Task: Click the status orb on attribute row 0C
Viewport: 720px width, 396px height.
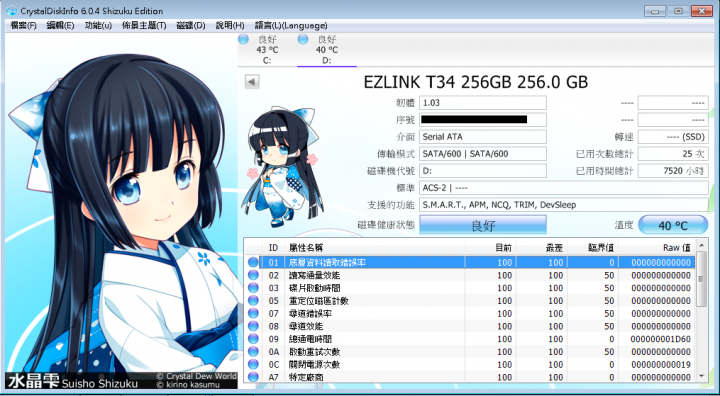Action: pos(253,364)
